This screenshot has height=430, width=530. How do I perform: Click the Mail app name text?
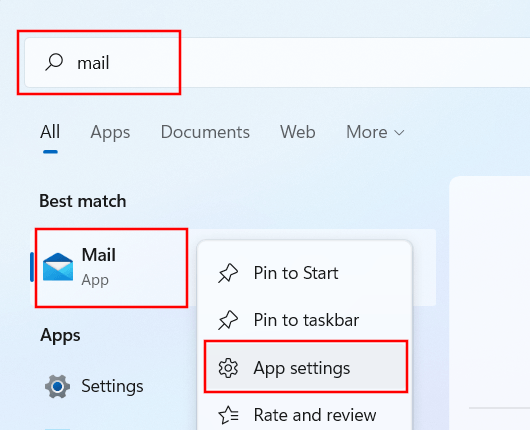tap(99, 255)
